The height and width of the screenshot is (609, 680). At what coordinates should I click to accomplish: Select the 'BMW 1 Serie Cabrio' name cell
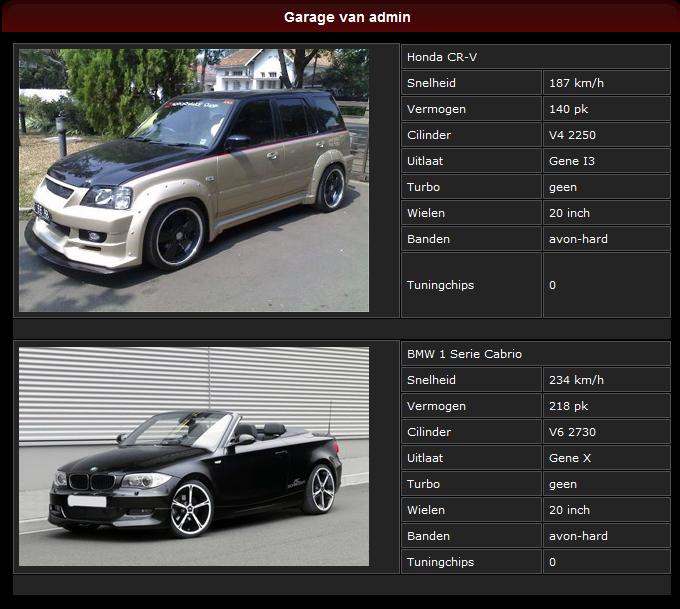point(536,354)
